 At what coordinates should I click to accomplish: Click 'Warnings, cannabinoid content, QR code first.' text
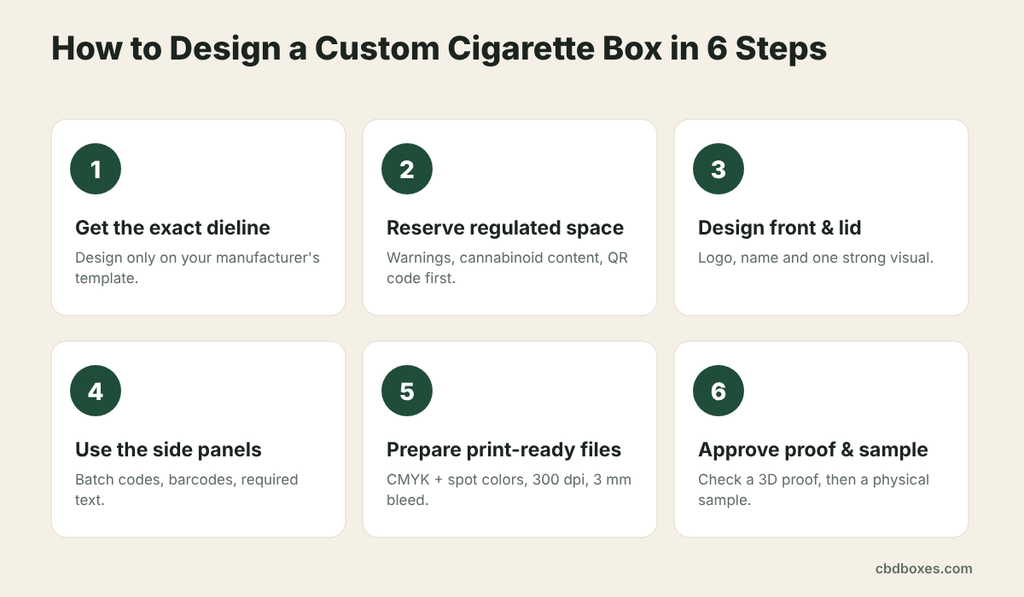[507, 268]
